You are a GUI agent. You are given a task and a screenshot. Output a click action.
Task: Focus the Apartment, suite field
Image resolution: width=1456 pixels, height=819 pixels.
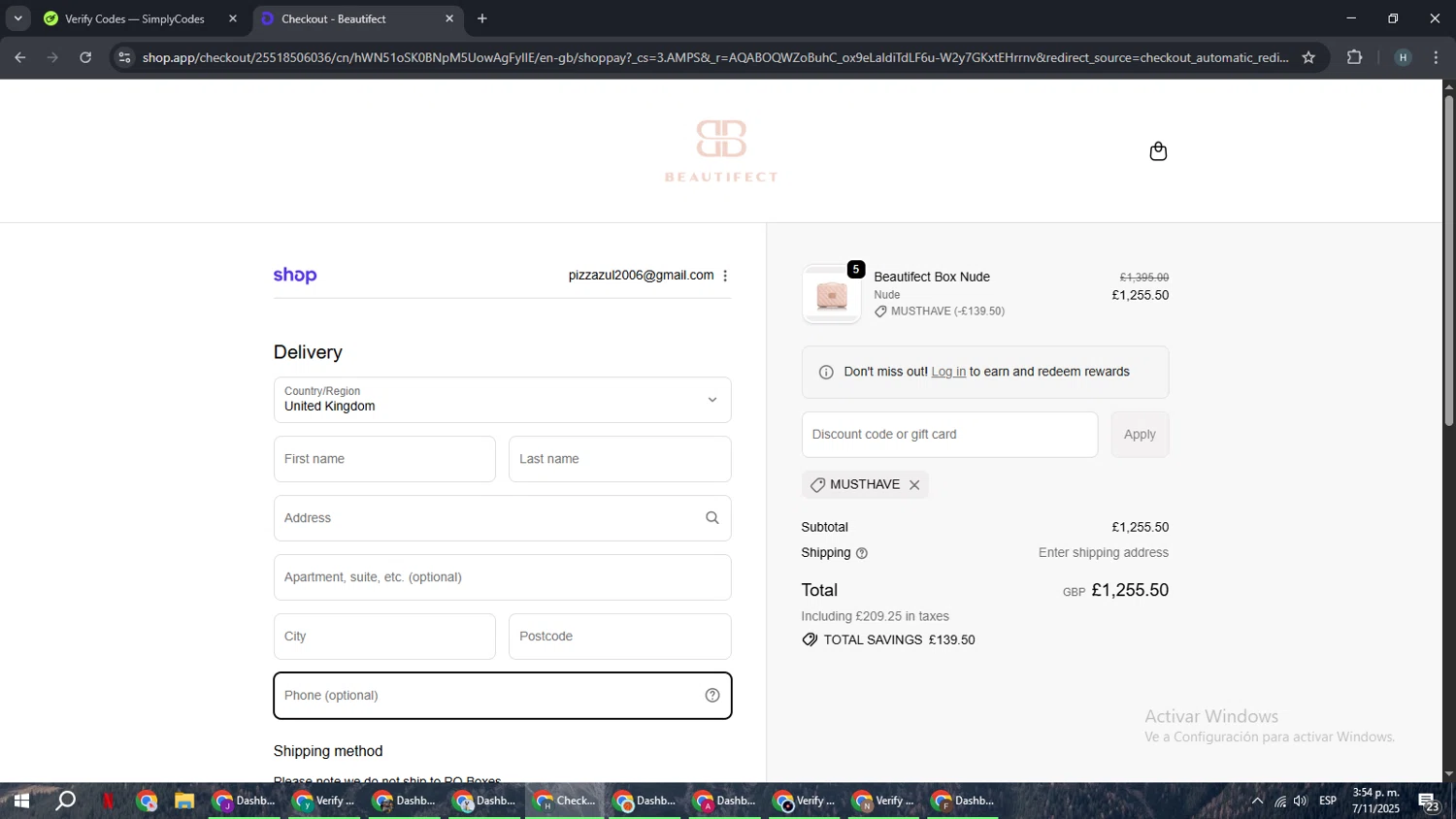tap(502, 577)
